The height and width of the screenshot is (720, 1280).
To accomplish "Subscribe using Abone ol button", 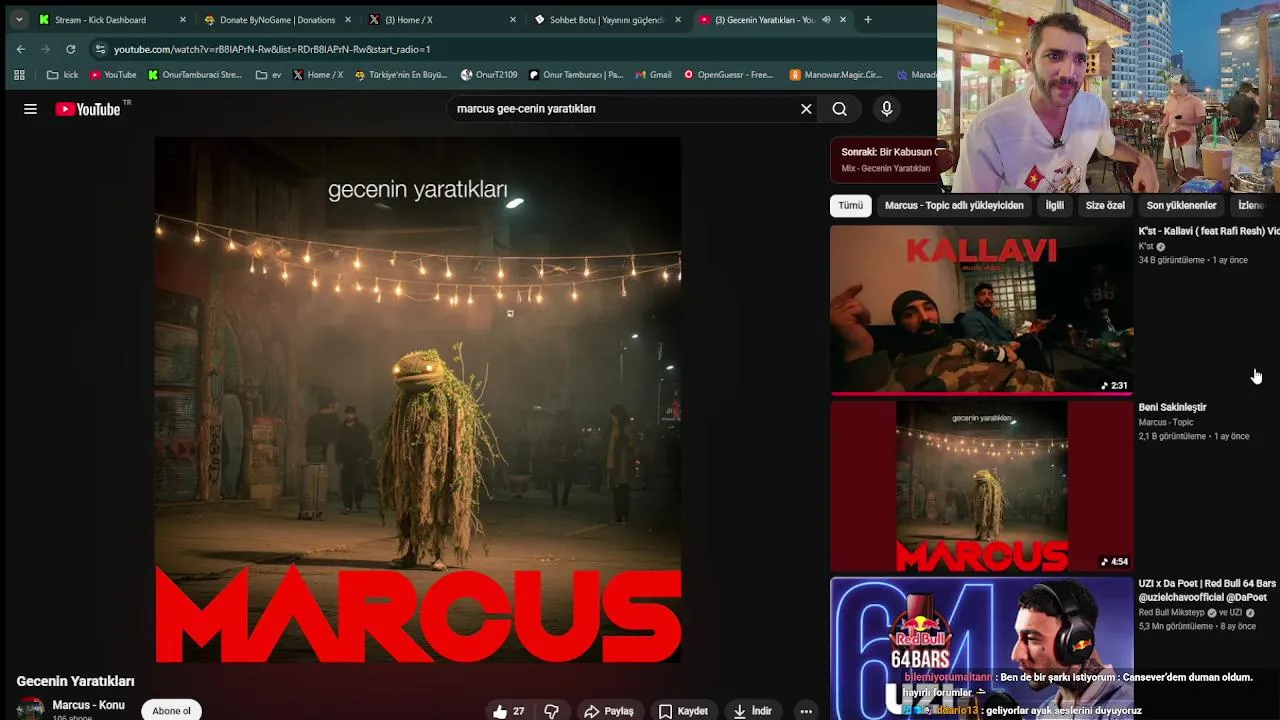I will pyautogui.click(x=171, y=710).
